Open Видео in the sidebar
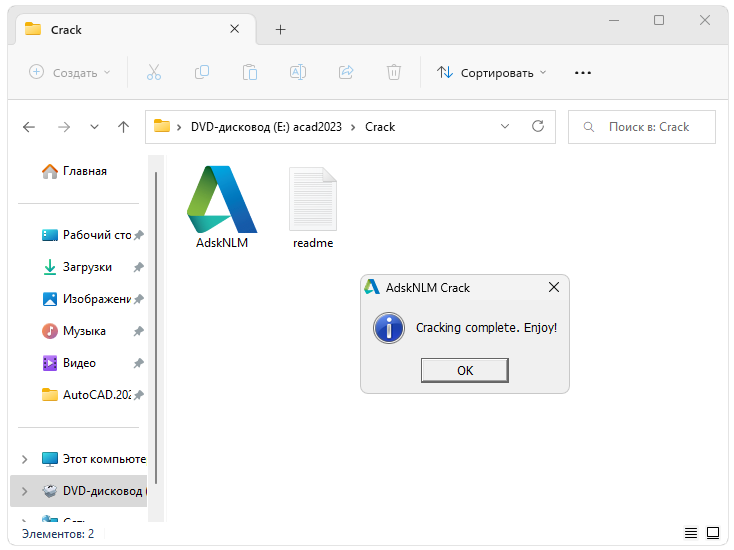 pos(70,363)
